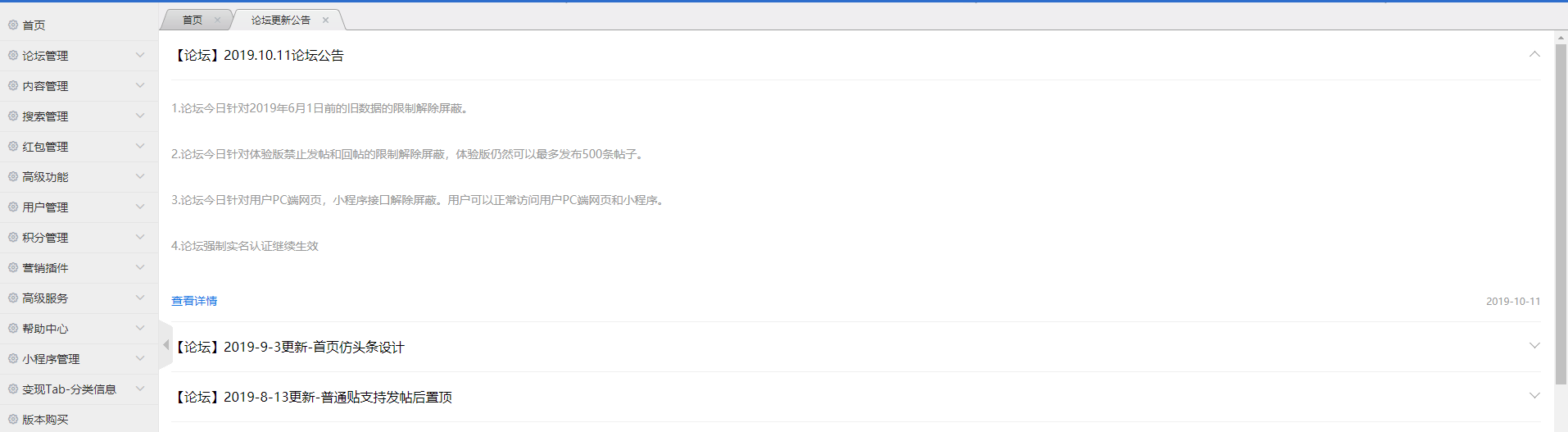Viewport: 1568px width, 432px height.
Task: Expand the 内容管理 menu chevron
Action: [x=140, y=86]
